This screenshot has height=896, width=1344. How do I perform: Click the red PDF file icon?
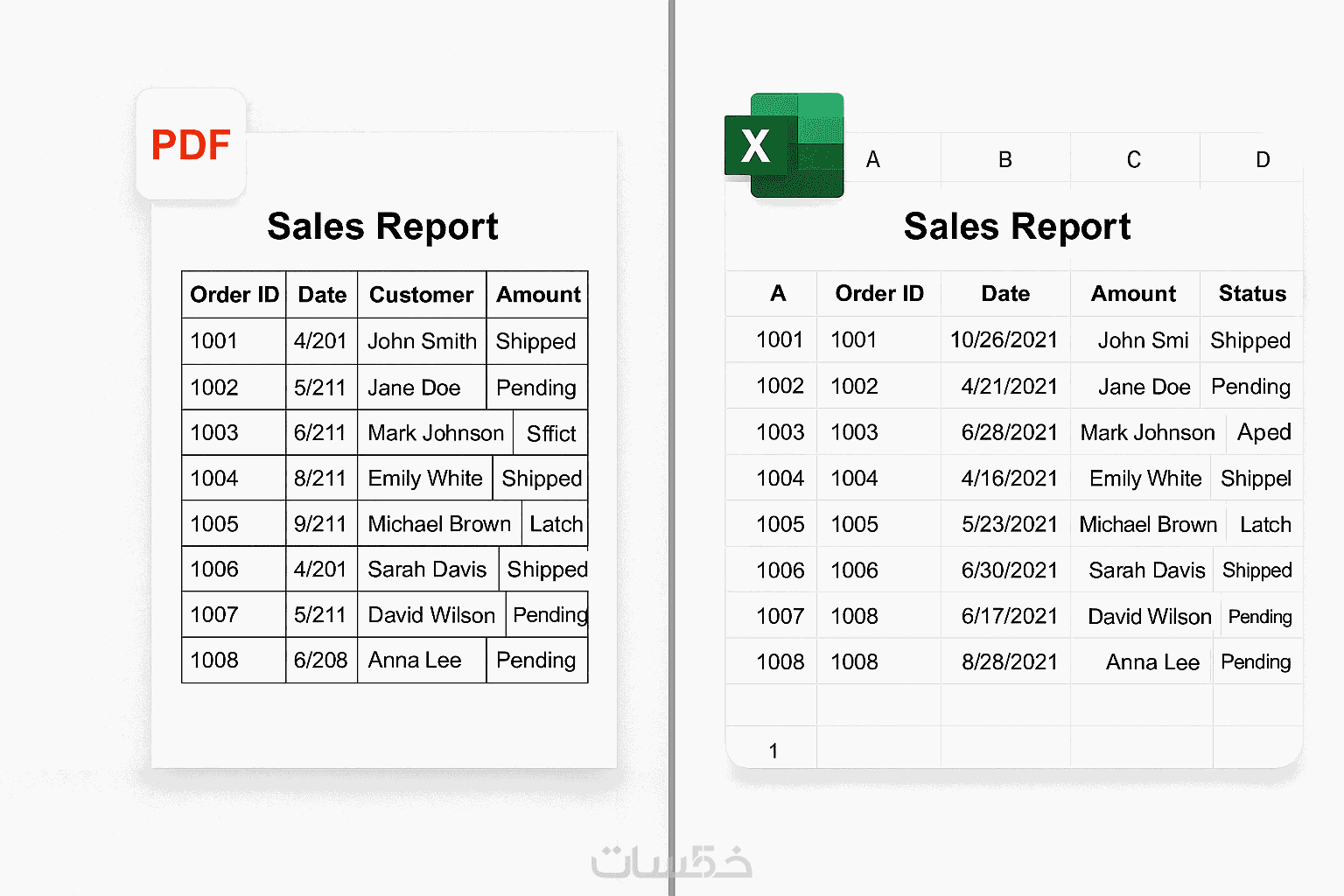[191, 144]
